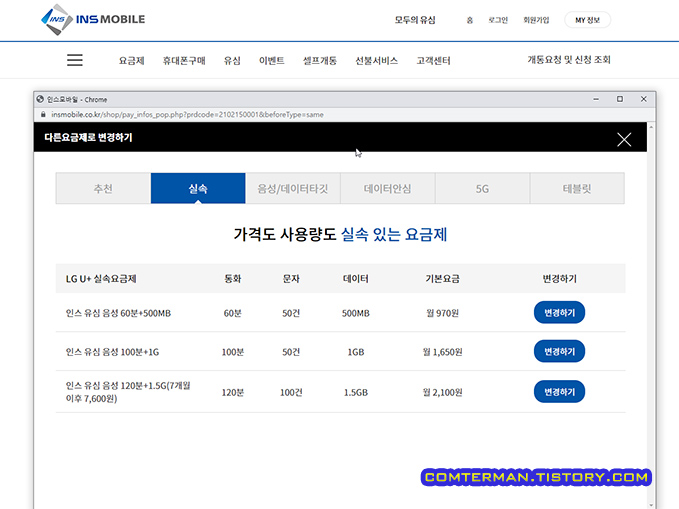Open the hamburger menu icon
Image resolution: width=679 pixels, height=509 pixels.
pos(74,60)
